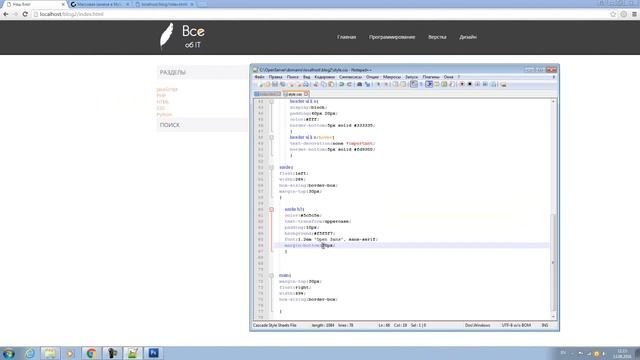Open the Windows Start button
This screenshot has height=360, width=640.
coord(9,353)
